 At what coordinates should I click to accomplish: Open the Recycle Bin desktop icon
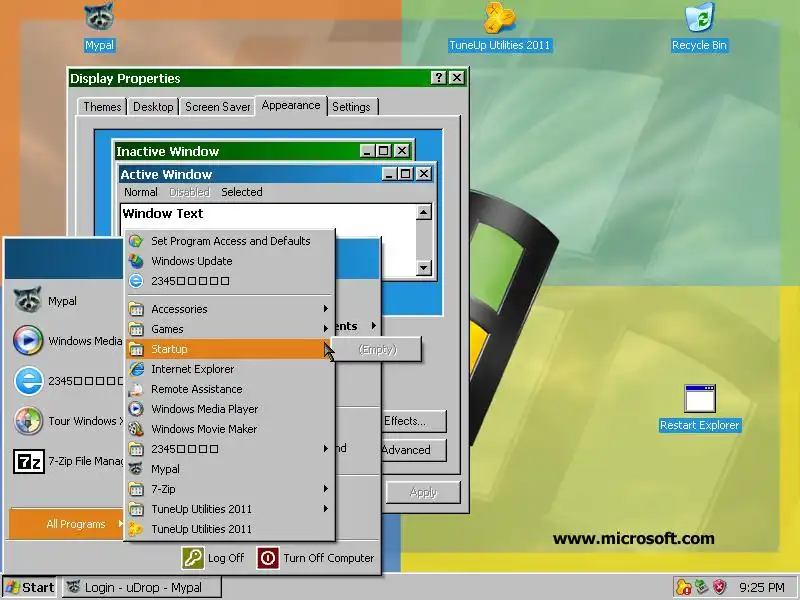[699, 18]
